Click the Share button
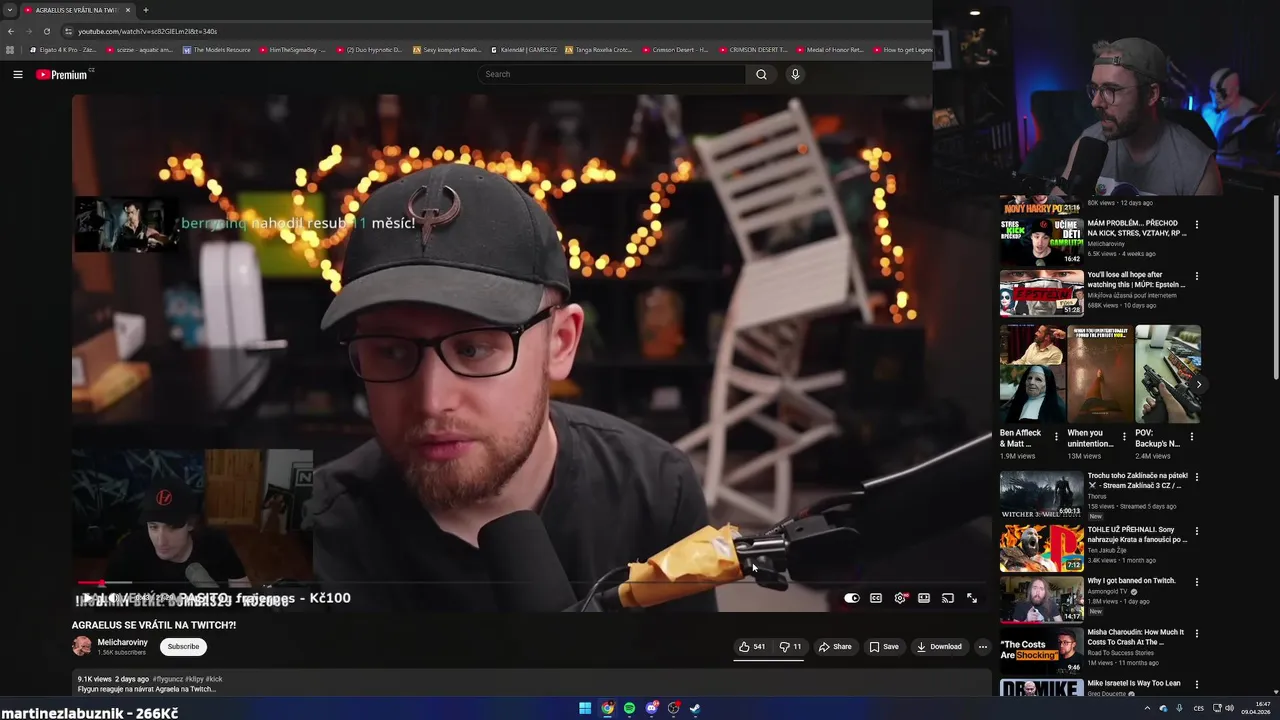1280x720 pixels. (x=835, y=646)
